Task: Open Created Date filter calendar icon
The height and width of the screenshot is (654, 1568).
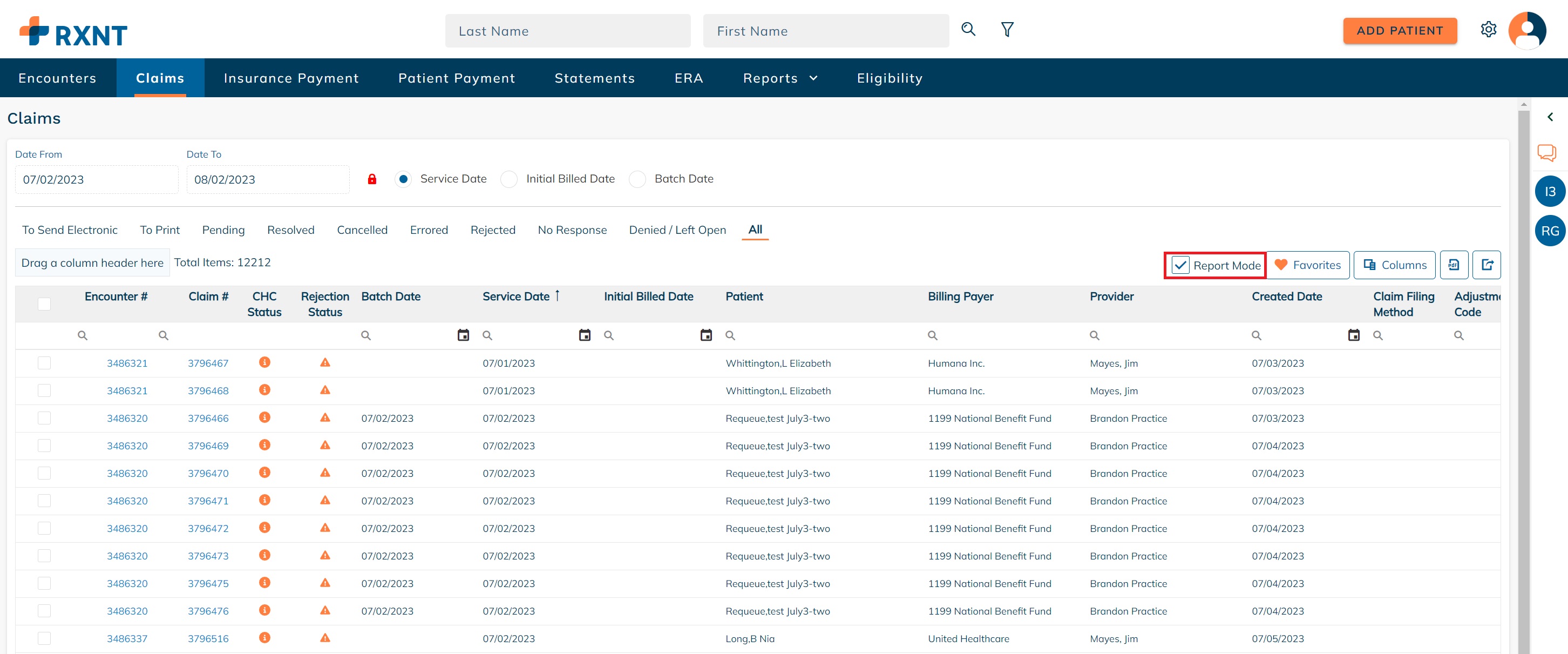Action: click(x=1353, y=335)
